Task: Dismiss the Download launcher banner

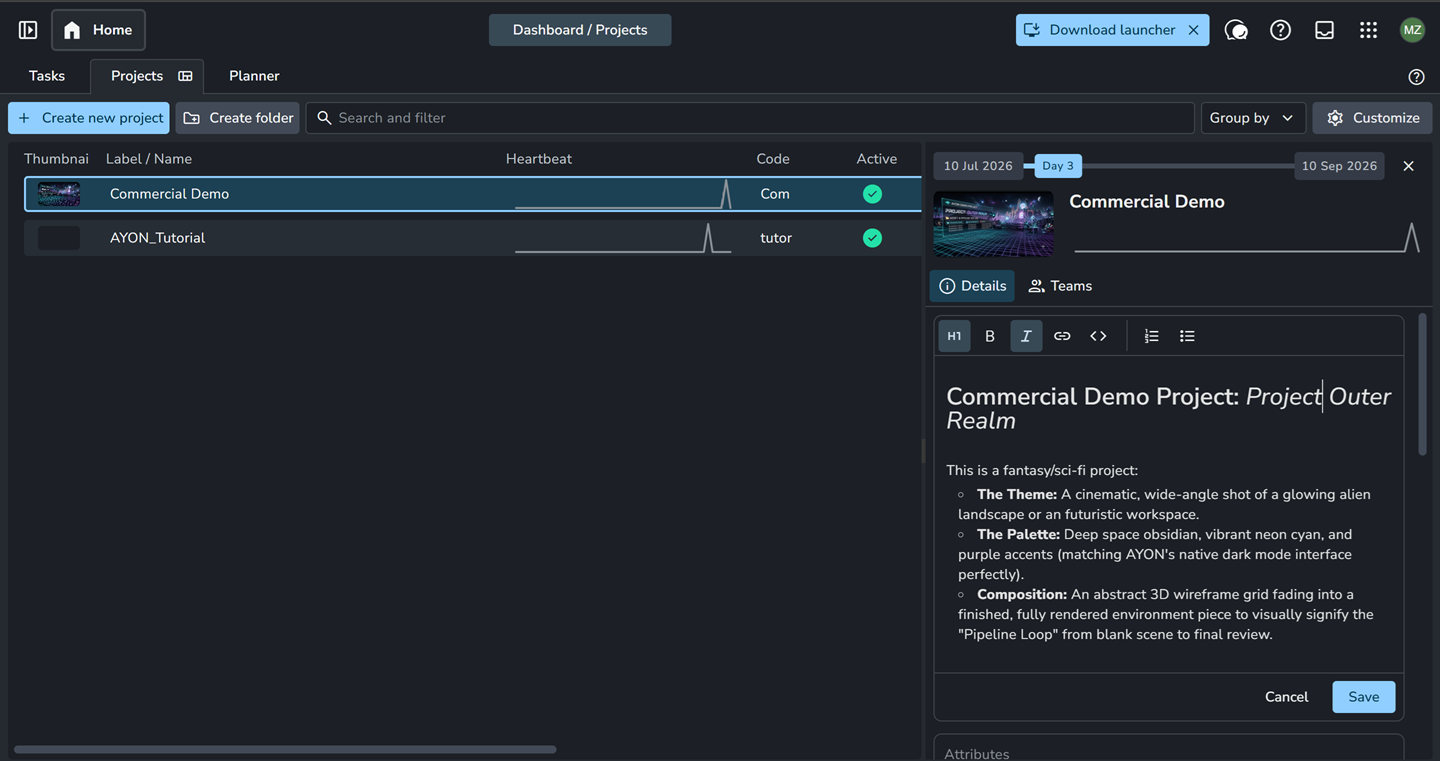Action: [1193, 30]
